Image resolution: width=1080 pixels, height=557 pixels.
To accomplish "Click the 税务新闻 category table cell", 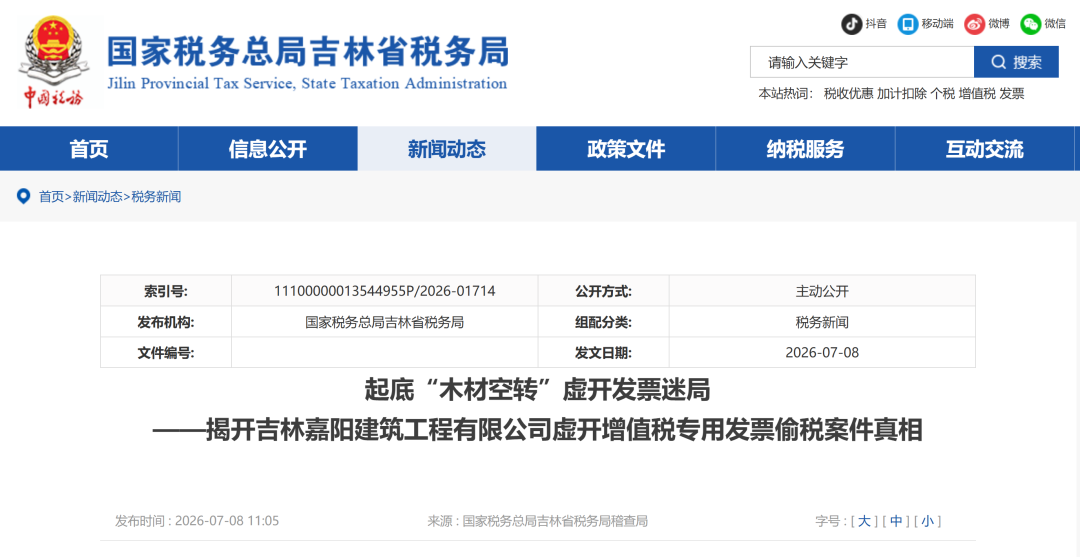I will [x=822, y=322].
